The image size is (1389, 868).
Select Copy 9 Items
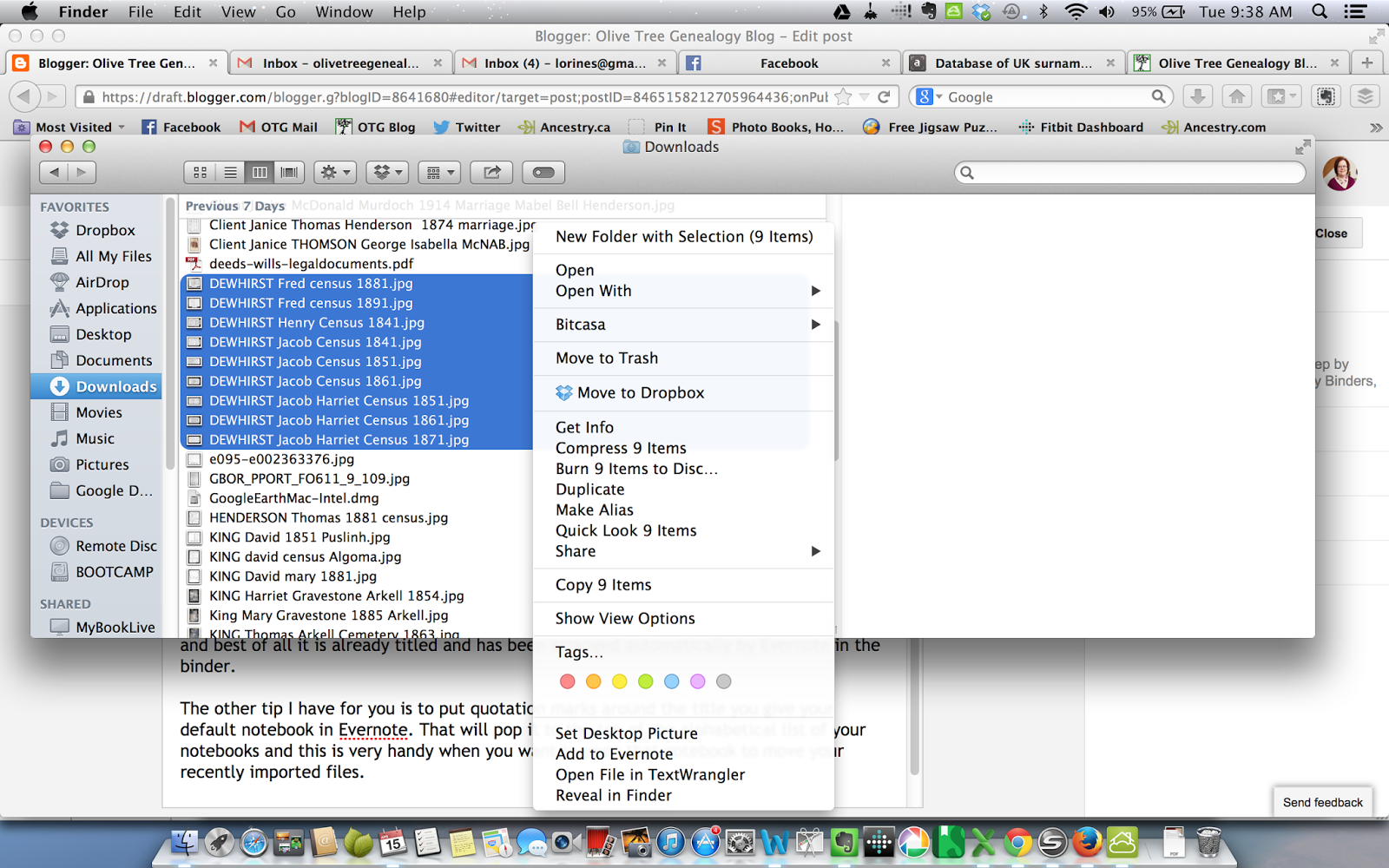[683, 585]
